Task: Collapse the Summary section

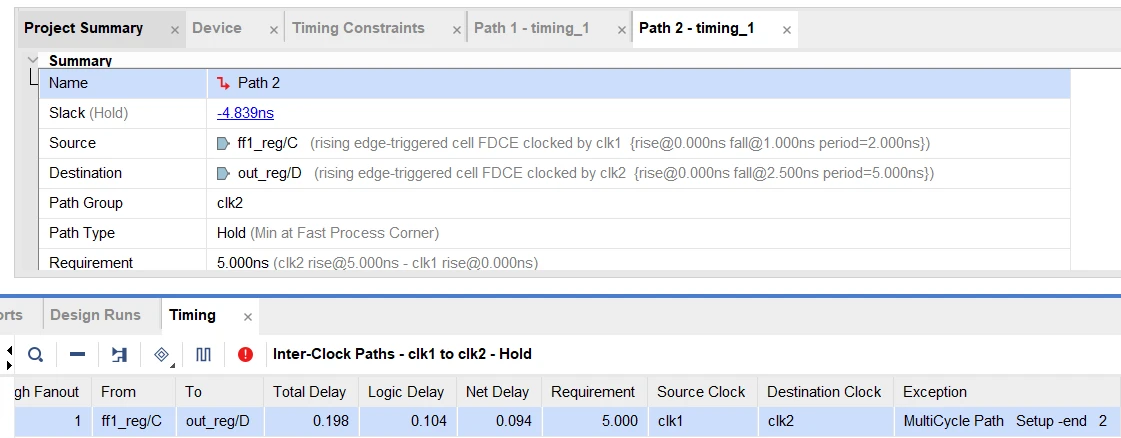Action: click(33, 60)
